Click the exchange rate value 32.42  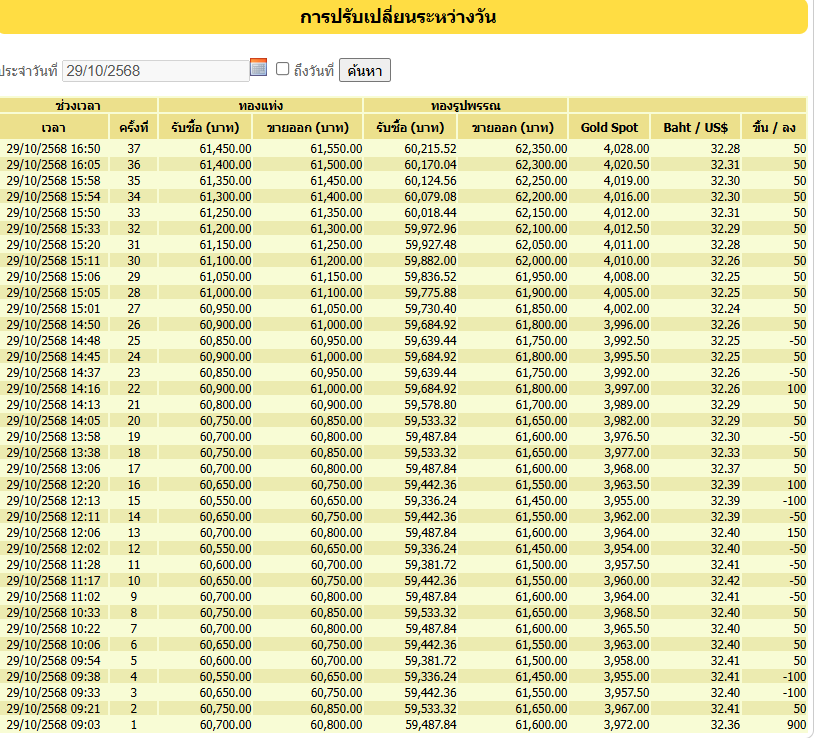[x=725, y=581]
